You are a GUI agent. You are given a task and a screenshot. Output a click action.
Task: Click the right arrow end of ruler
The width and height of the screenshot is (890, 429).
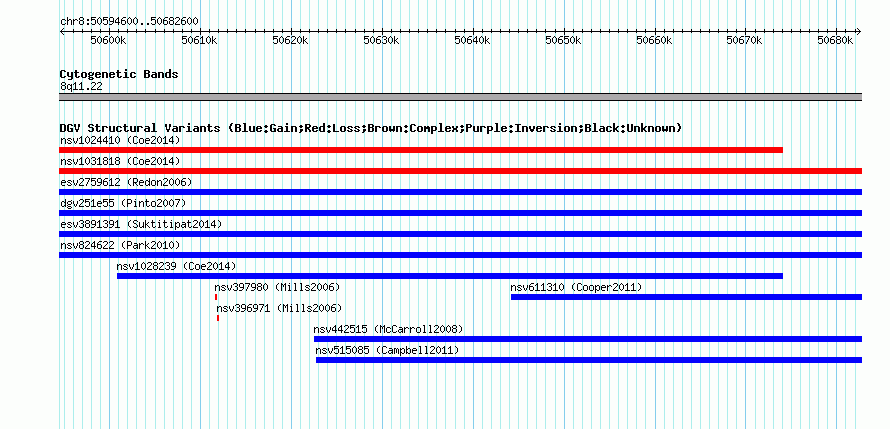[859, 31]
